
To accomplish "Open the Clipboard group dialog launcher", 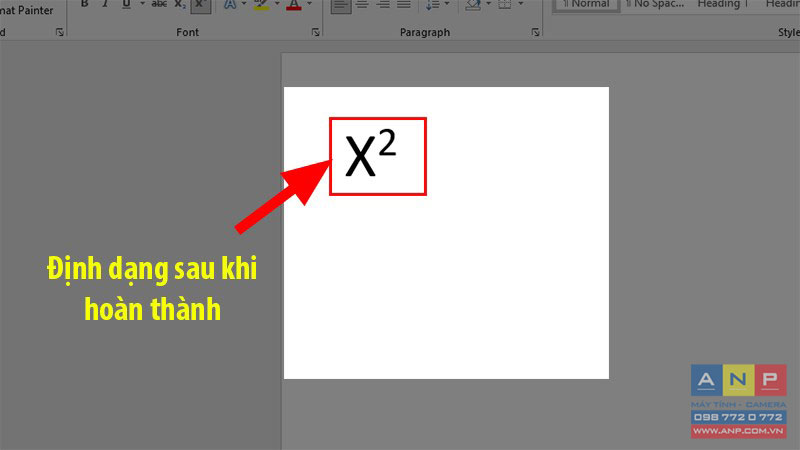I will pyautogui.click(x=60, y=32).
